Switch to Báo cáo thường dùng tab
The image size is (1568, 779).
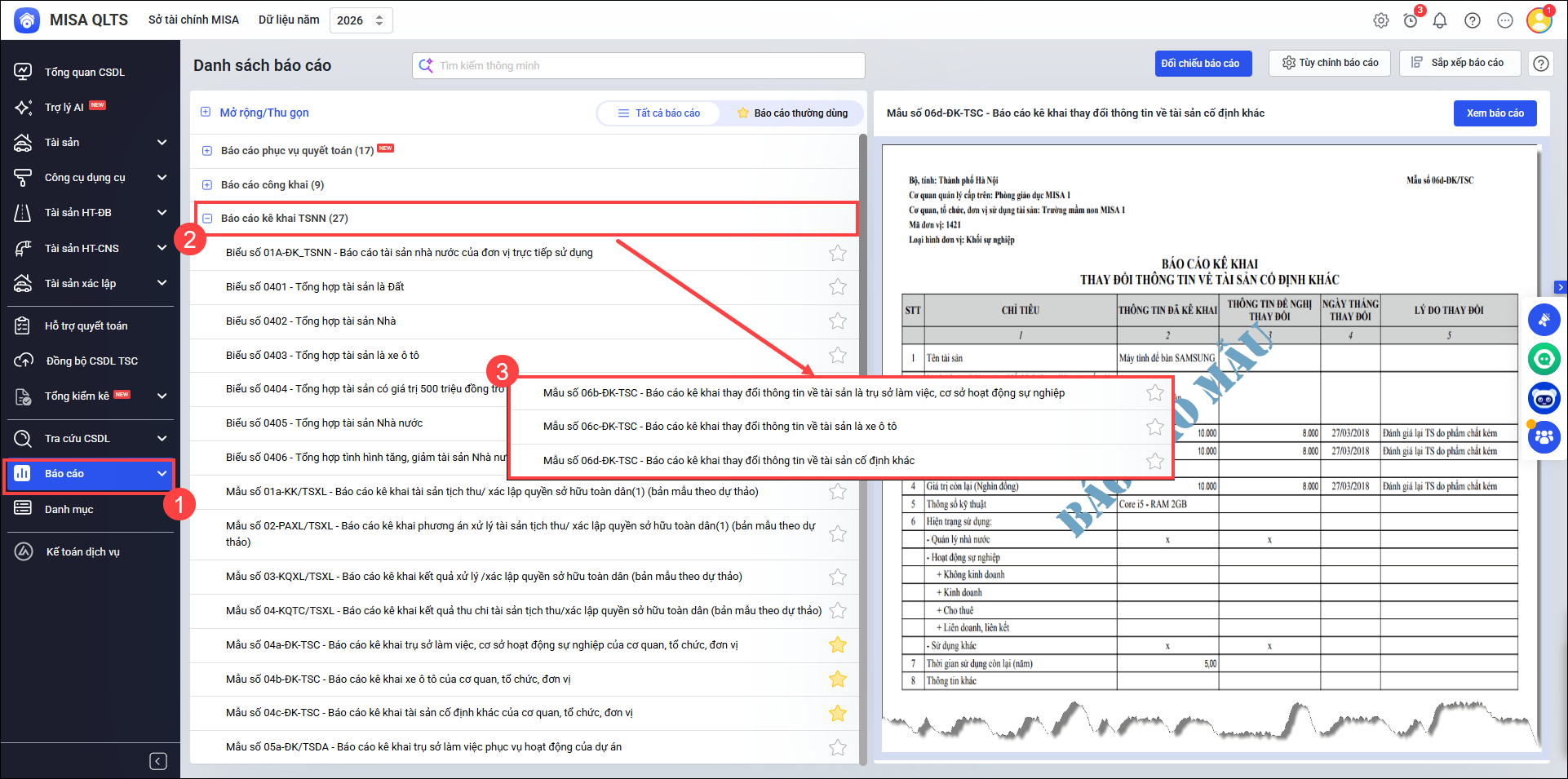792,113
